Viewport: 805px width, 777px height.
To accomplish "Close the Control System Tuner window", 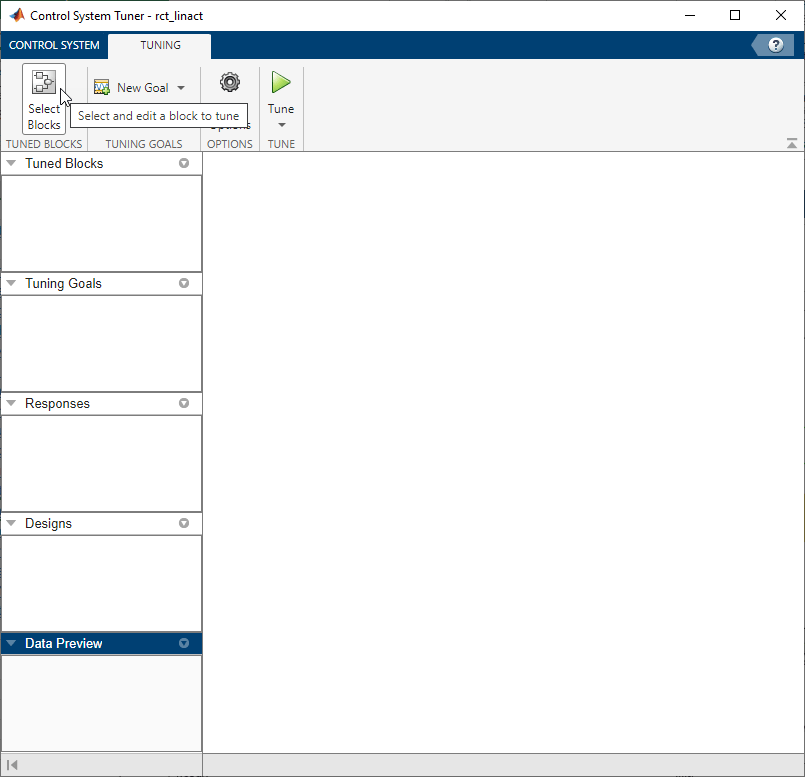I will [x=780, y=15].
